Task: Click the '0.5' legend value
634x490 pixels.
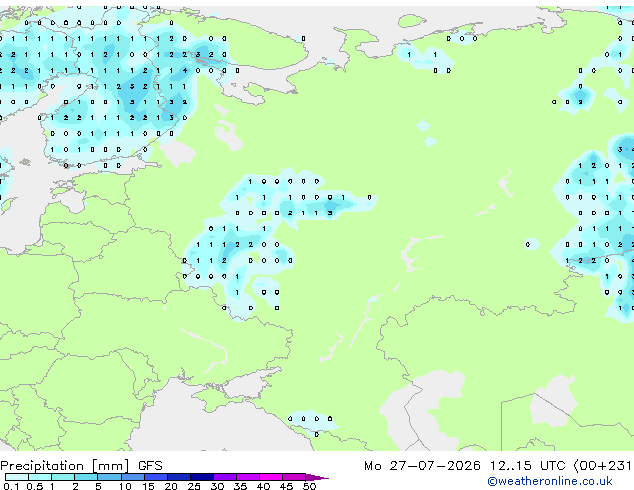Action: coord(34,486)
